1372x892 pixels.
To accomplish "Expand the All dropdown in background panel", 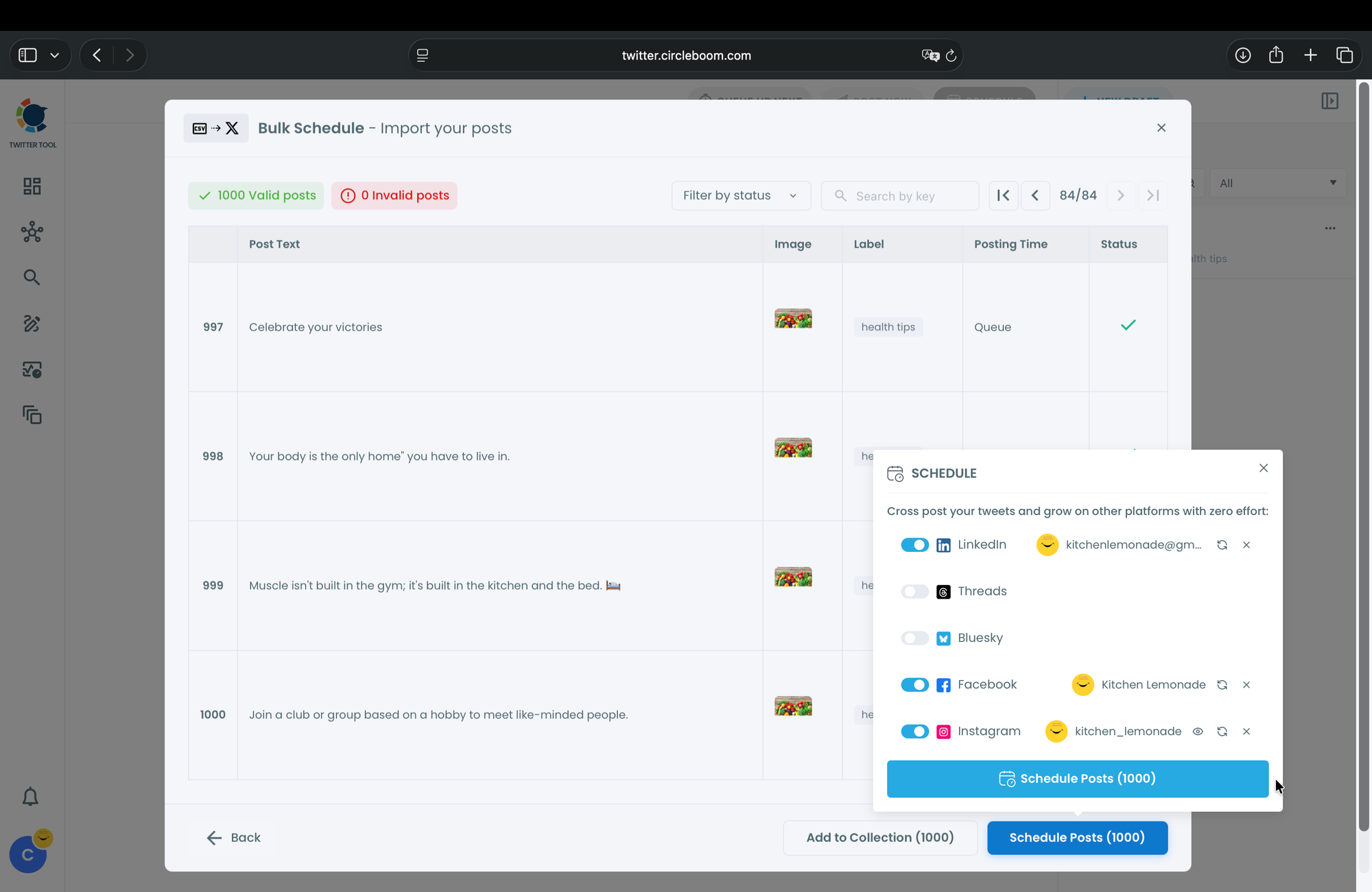I will point(1277,183).
